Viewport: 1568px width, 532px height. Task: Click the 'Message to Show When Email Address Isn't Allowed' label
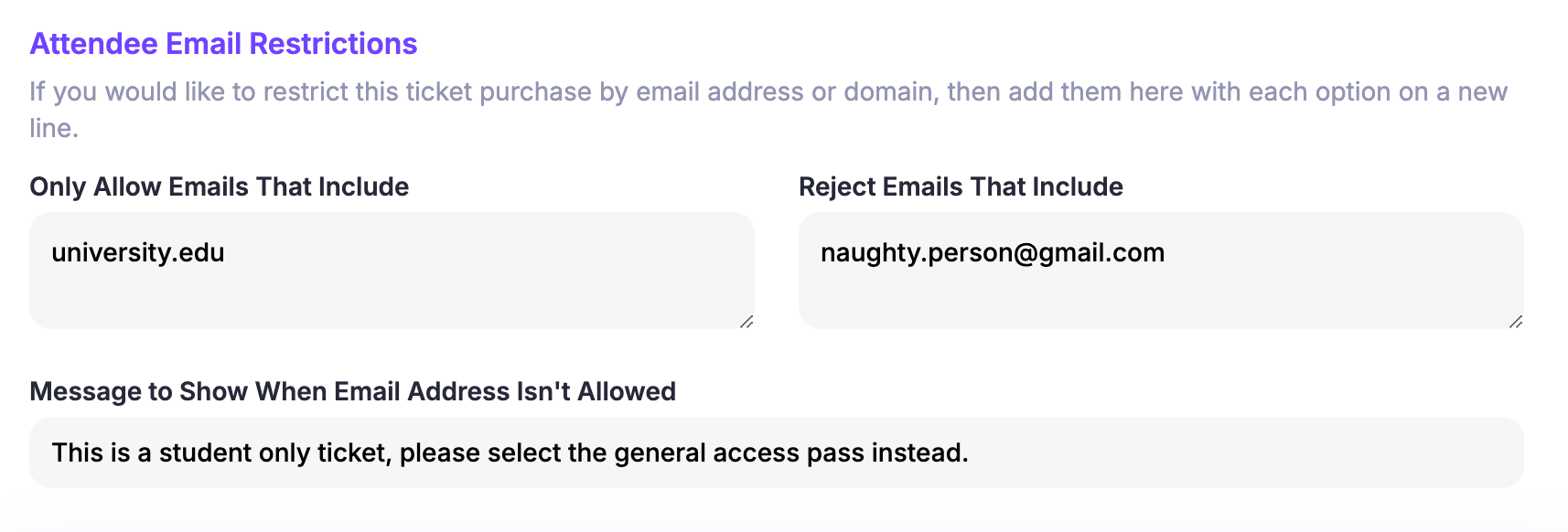(352, 391)
